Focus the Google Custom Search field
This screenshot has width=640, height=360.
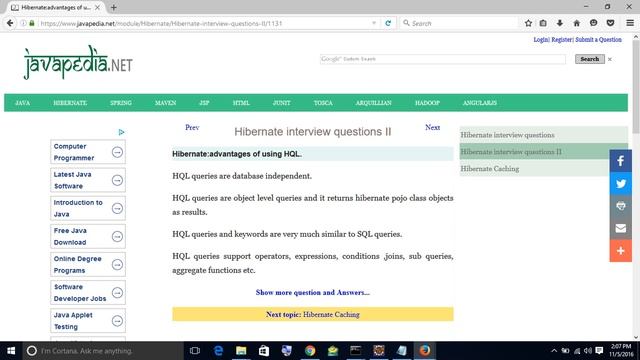(443, 59)
